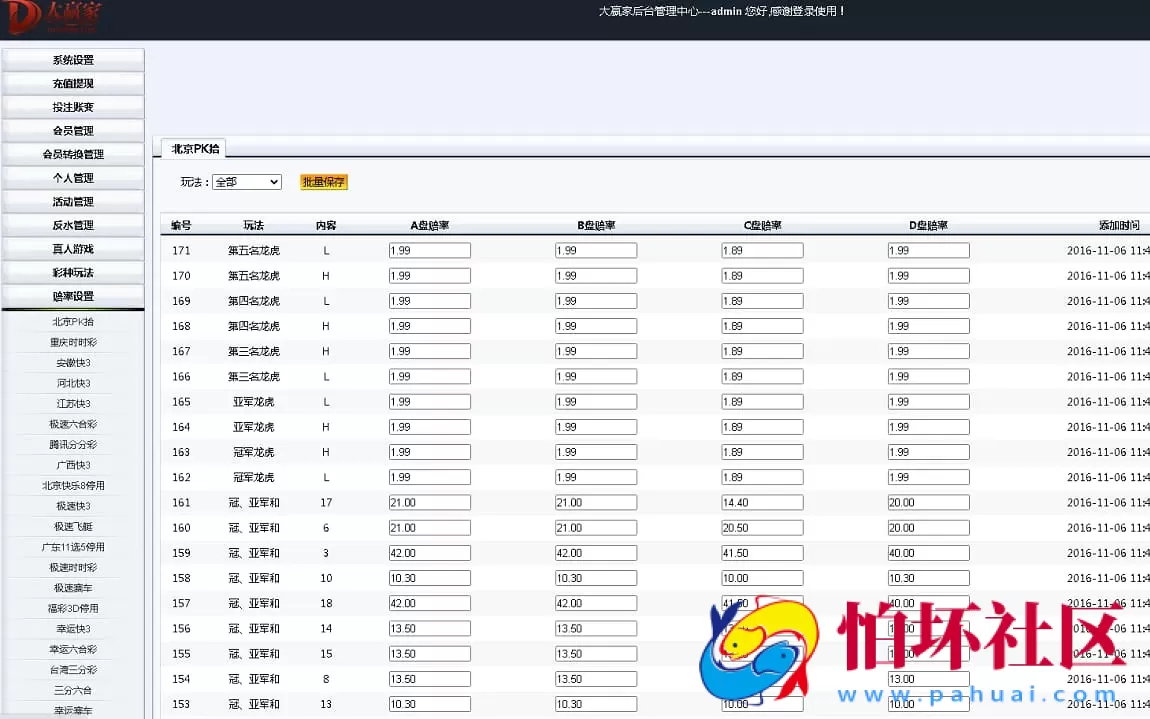Select 腾讯分分彩 odds settings
Viewport: 1150px width, 719px height.
(72, 444)
